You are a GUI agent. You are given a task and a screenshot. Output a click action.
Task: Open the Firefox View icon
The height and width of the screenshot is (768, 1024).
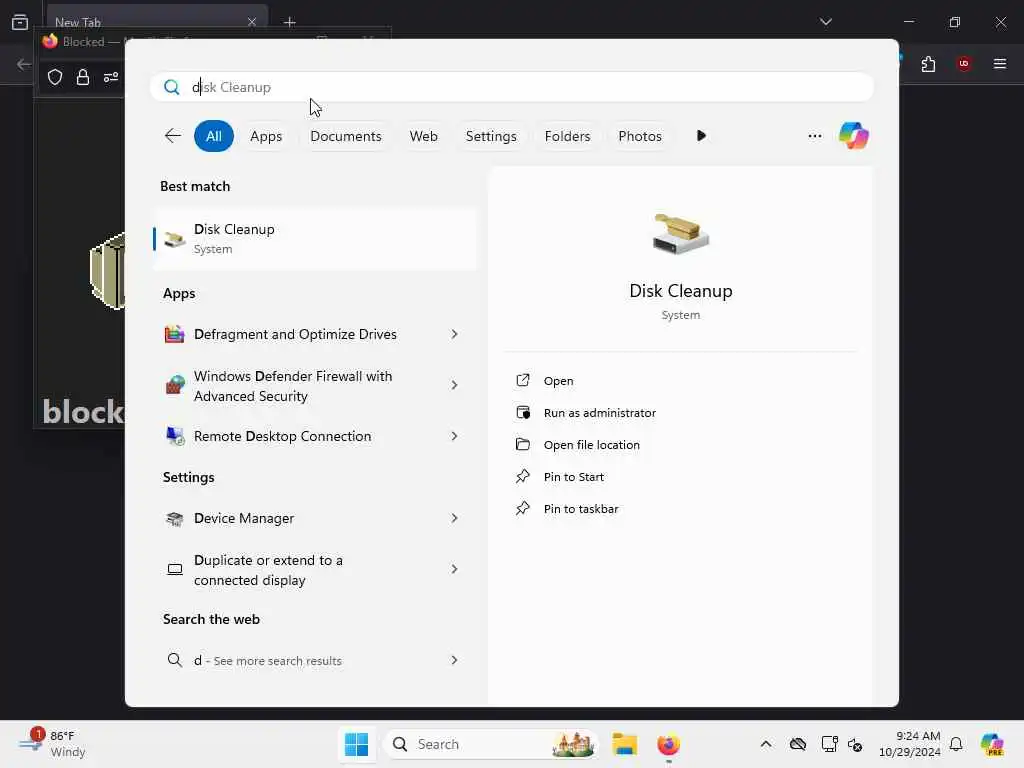pos(20,22)
